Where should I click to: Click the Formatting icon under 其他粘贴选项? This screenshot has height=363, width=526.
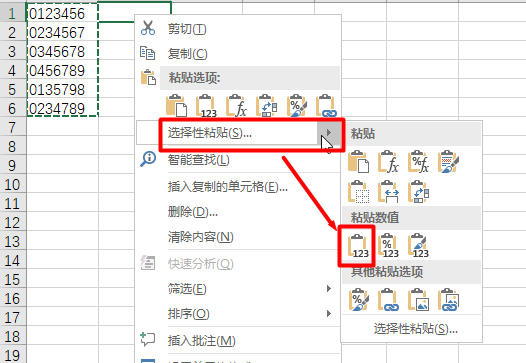click(358, 299)
